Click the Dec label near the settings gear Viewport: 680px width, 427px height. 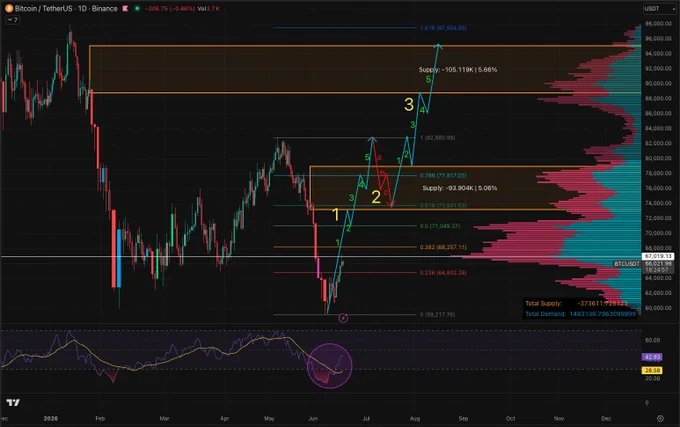(606, 418)
